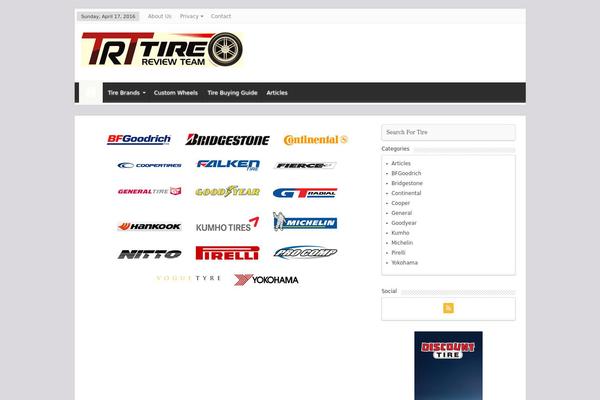The height and width of the screenshot is (400, 600).
Task: Open the Cooper Tires brand logo
Action: tap(150, 165)
